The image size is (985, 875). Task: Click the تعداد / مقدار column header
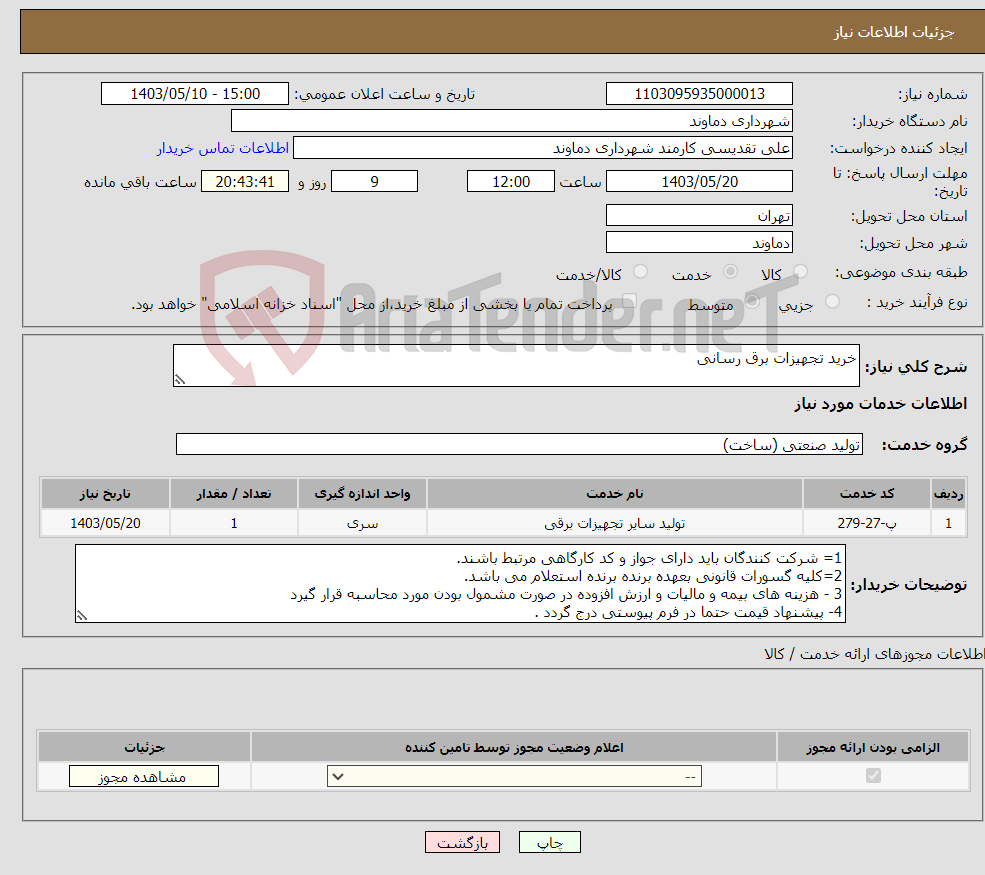tap(234, 494)
